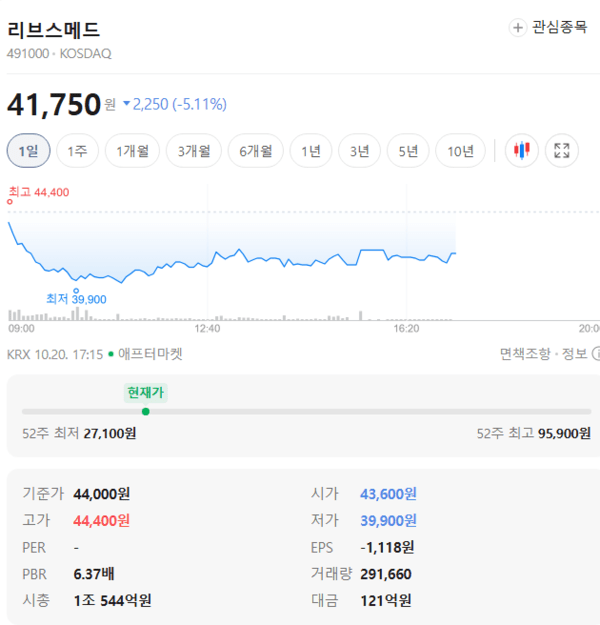Click the current price 41,750

point(54,104)
